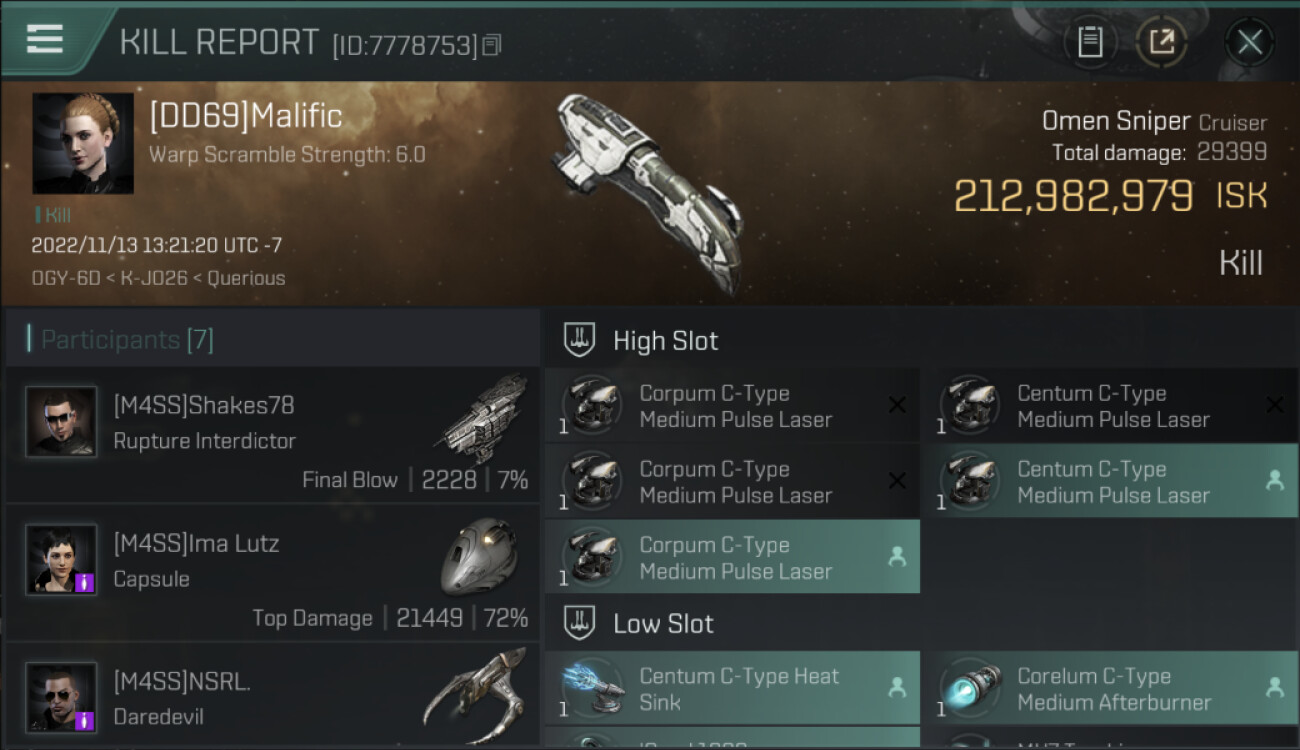
Task: Click the clipboard notes icon in header
Action: tap(1090, 42)
